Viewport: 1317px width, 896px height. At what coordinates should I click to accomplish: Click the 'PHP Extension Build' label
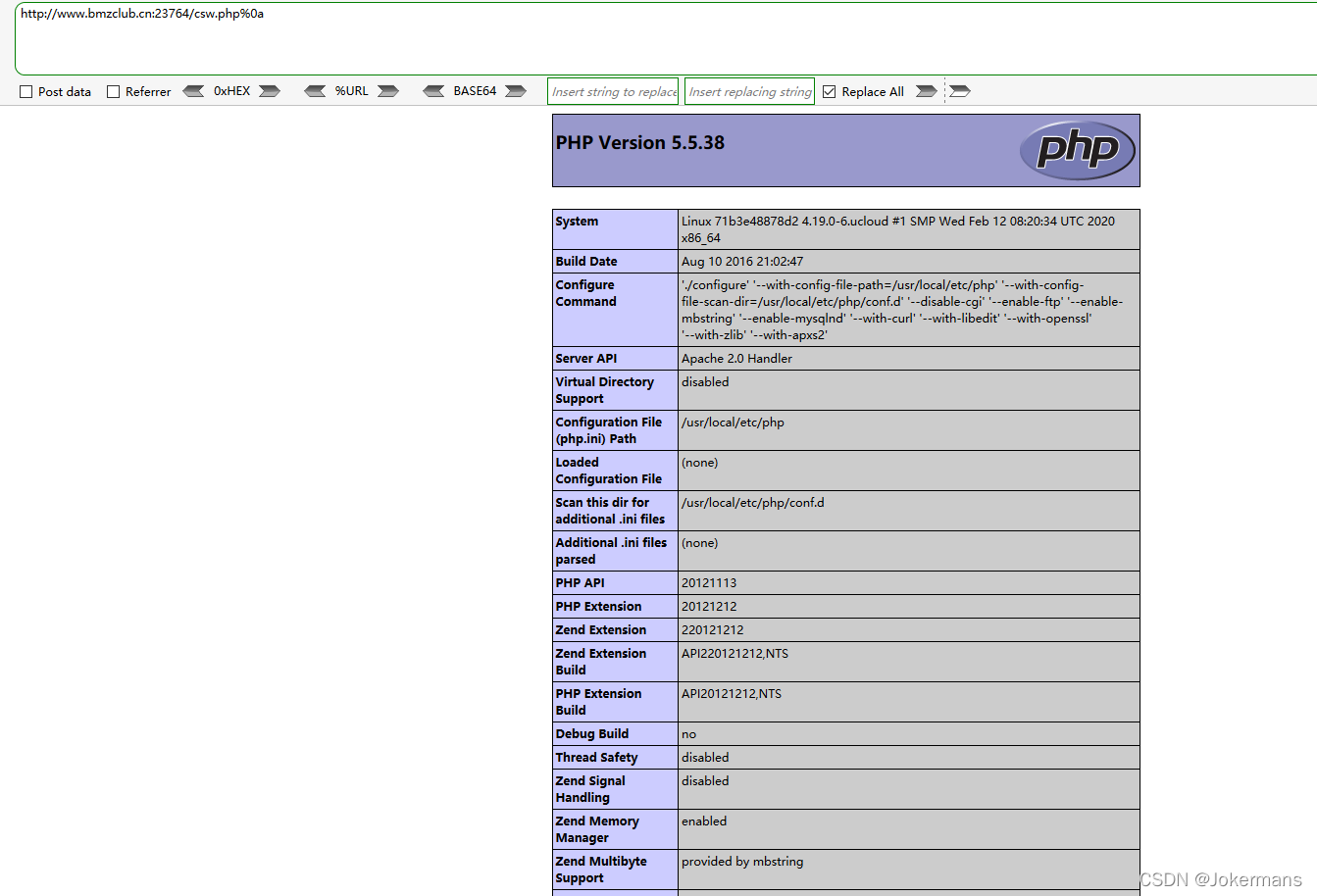(x=598, y=702)
